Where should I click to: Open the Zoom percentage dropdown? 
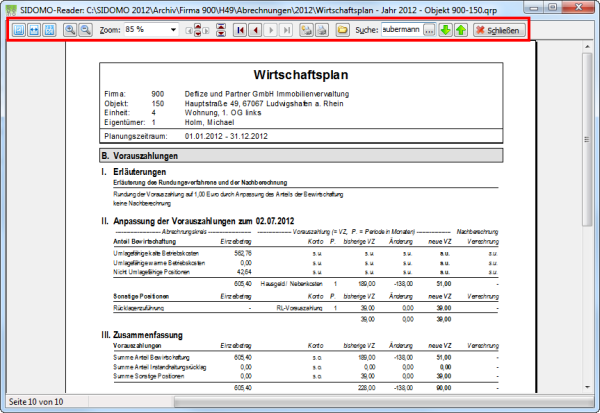(173, 30)
